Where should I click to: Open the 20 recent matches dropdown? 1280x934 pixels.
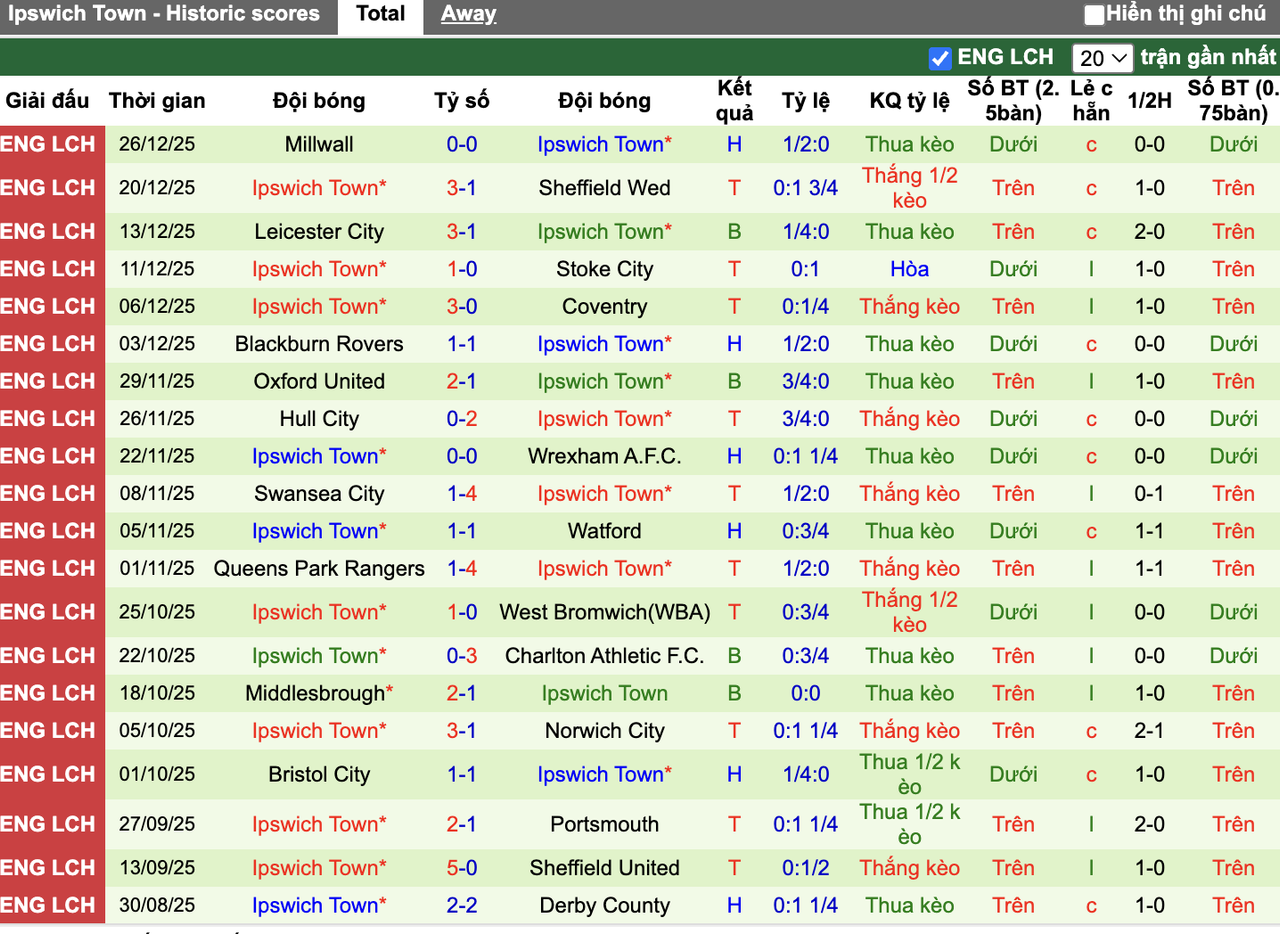click(x=1102, y=58)
